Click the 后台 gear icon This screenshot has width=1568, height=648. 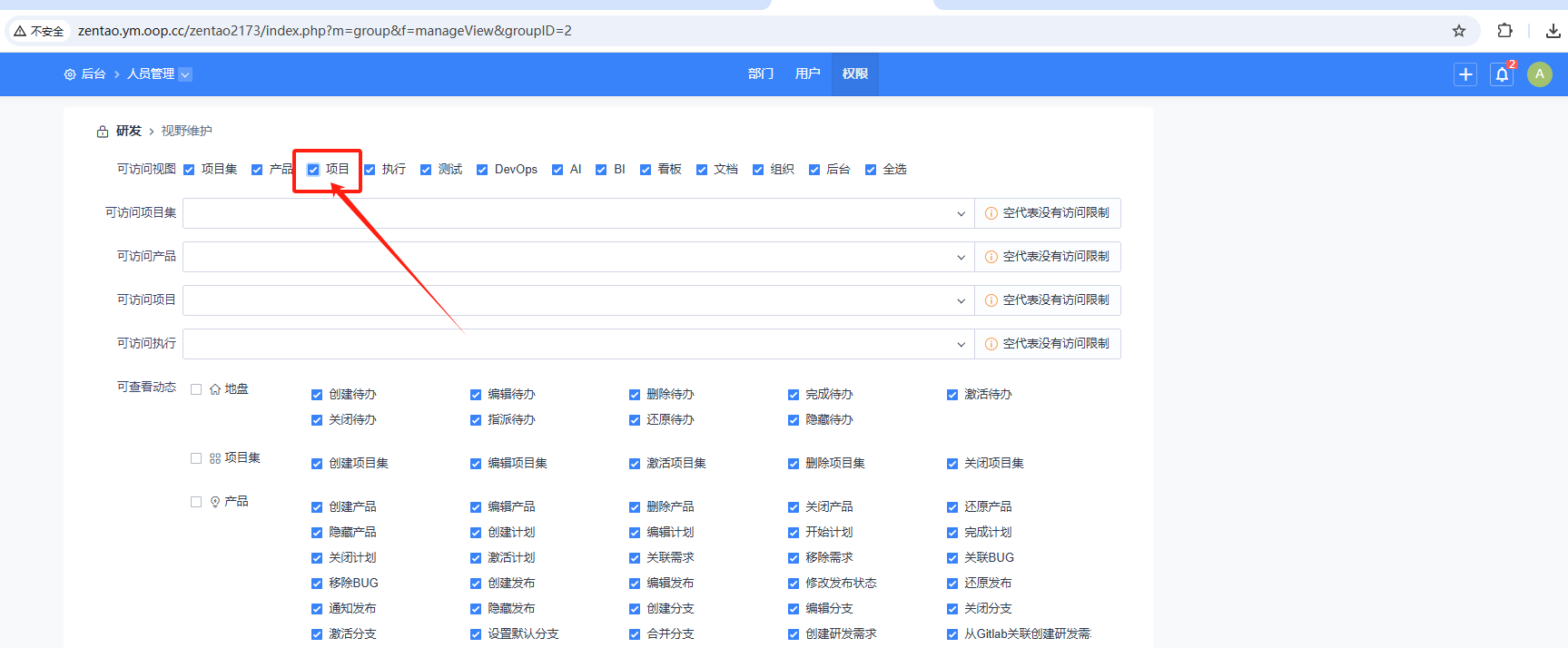click(70, 74)
